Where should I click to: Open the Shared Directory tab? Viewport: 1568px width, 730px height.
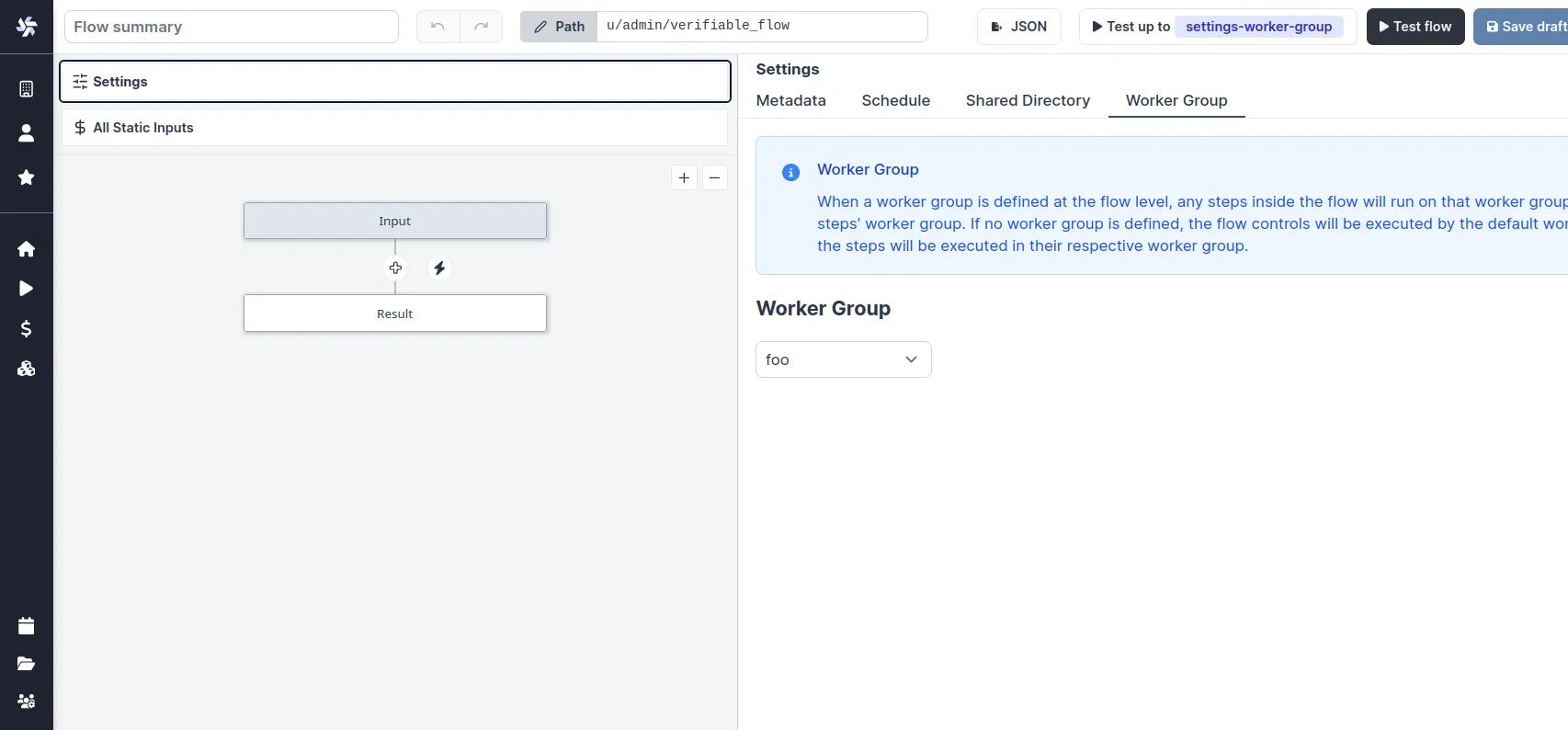pos(1028,100)
